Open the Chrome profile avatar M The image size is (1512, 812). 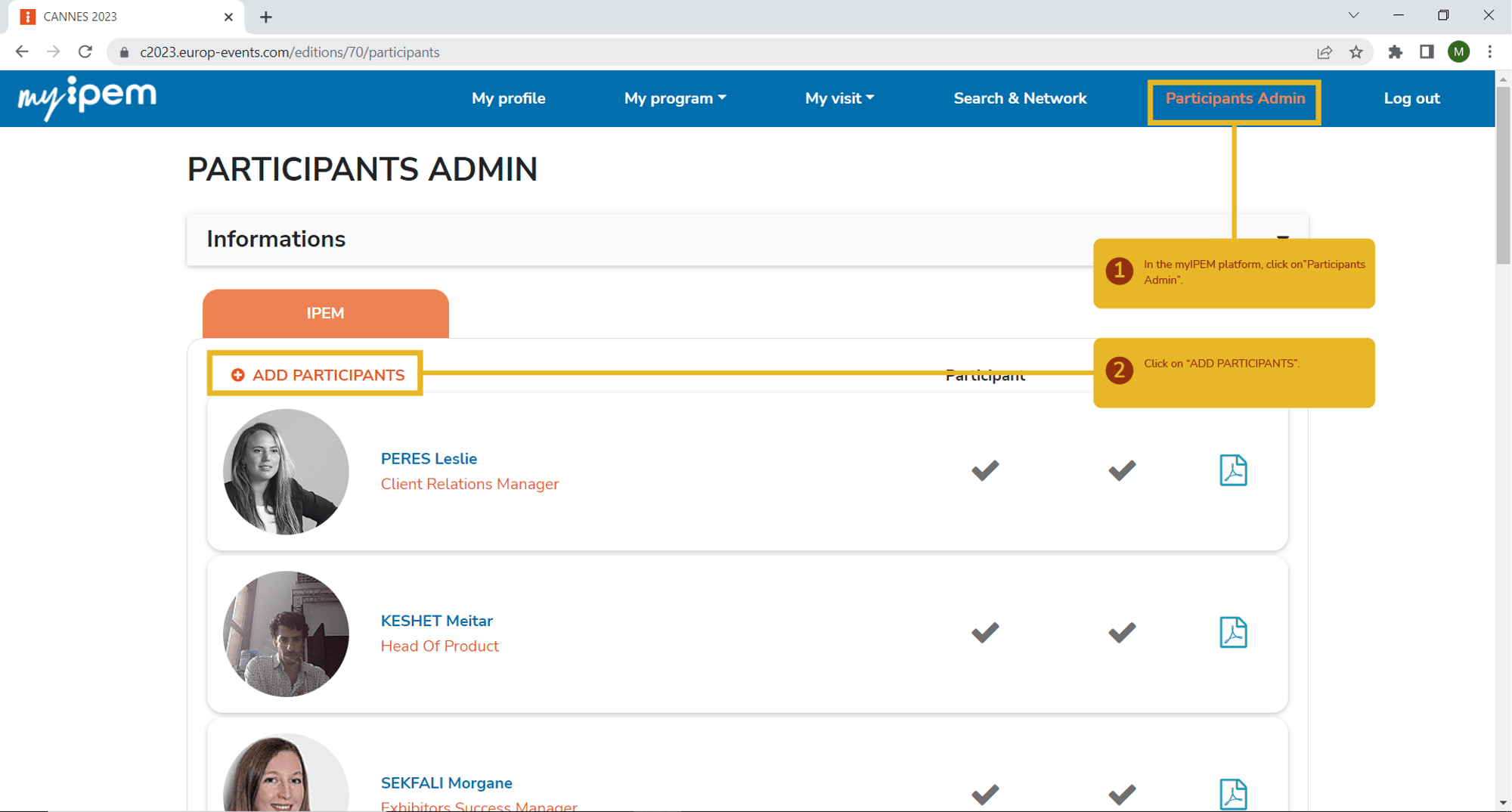[1459, 52]
